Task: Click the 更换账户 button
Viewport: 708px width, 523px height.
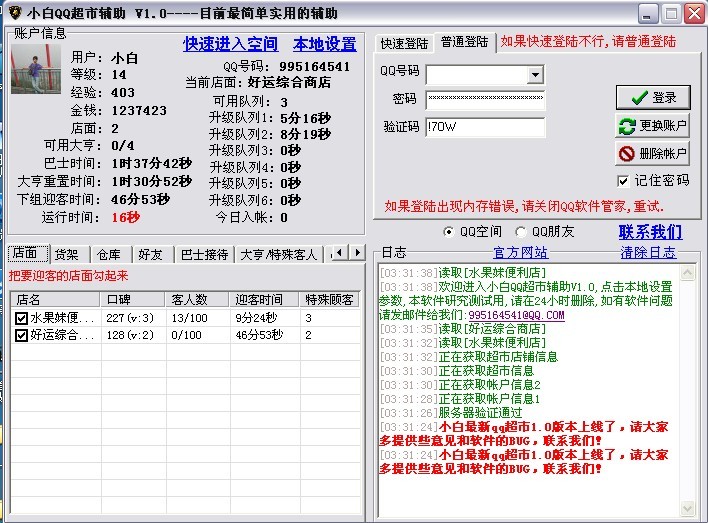Action: 653,125
